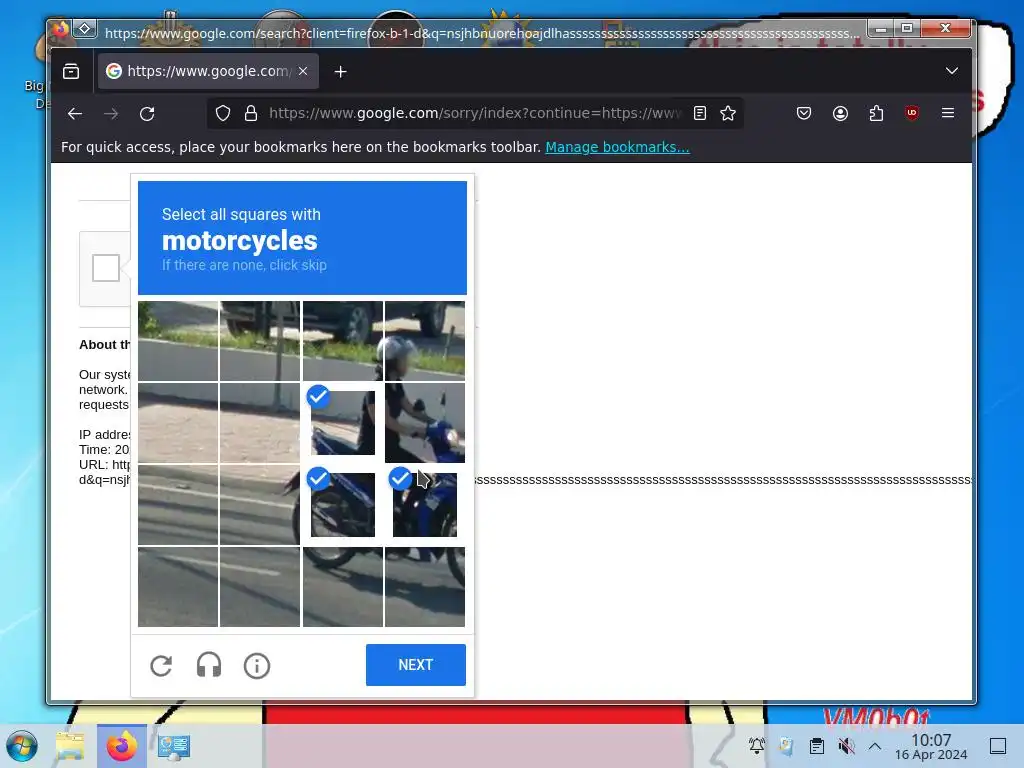1024x768 pixels.
Task: Open a new tab with the plus button
Action: click(340, 72)
